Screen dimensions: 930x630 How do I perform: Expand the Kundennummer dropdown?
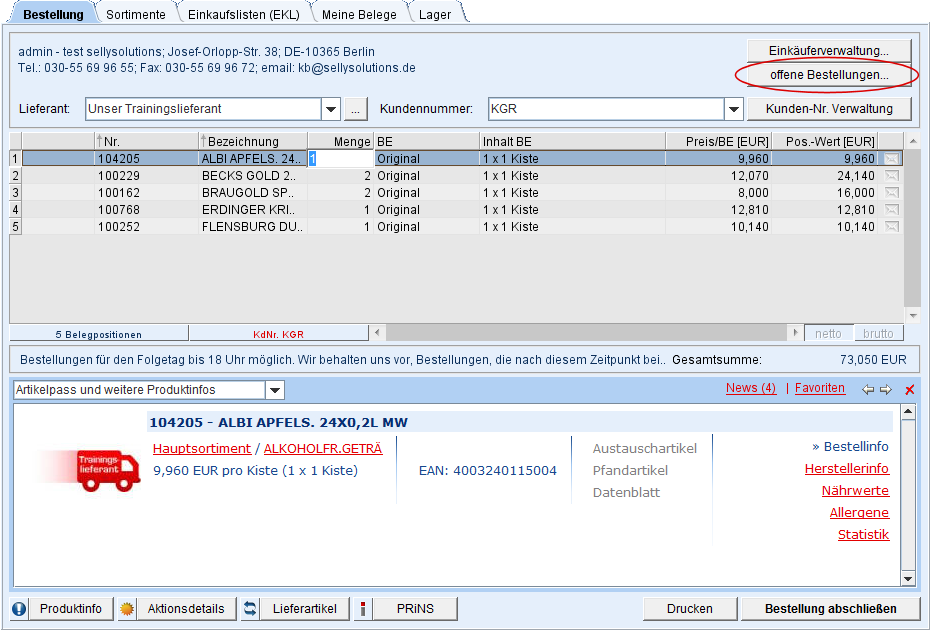733,109
